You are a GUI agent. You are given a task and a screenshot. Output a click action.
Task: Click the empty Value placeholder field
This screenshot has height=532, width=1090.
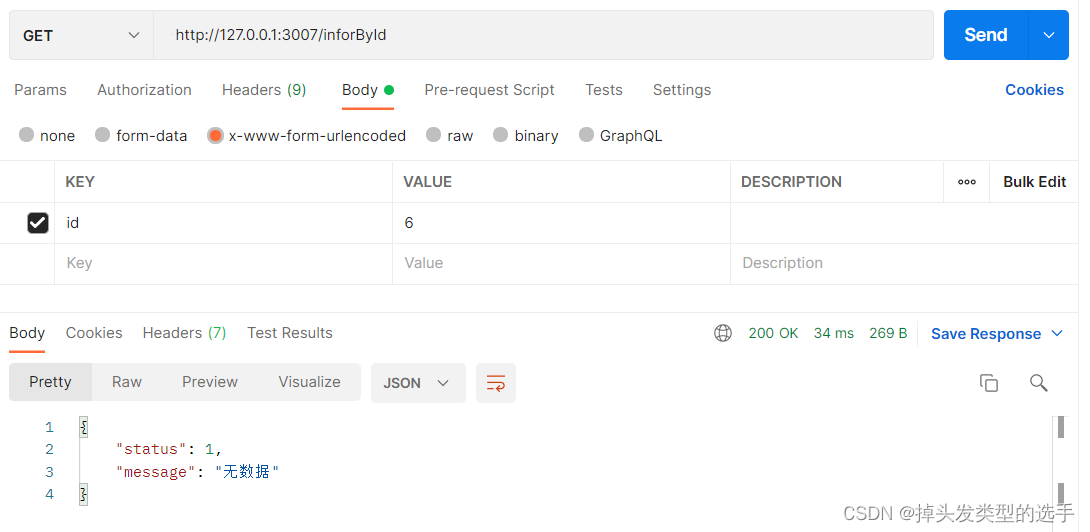[x=561, y=264]
